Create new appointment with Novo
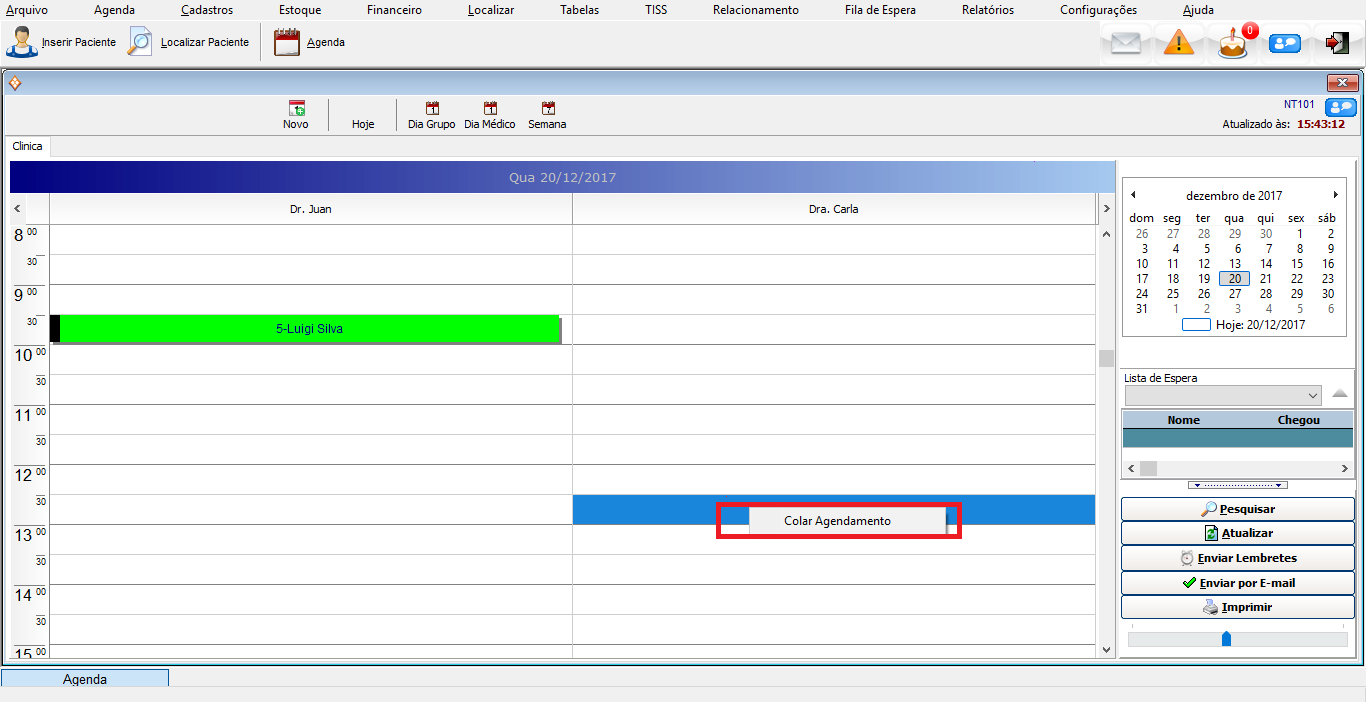 [x=296, y=115]
